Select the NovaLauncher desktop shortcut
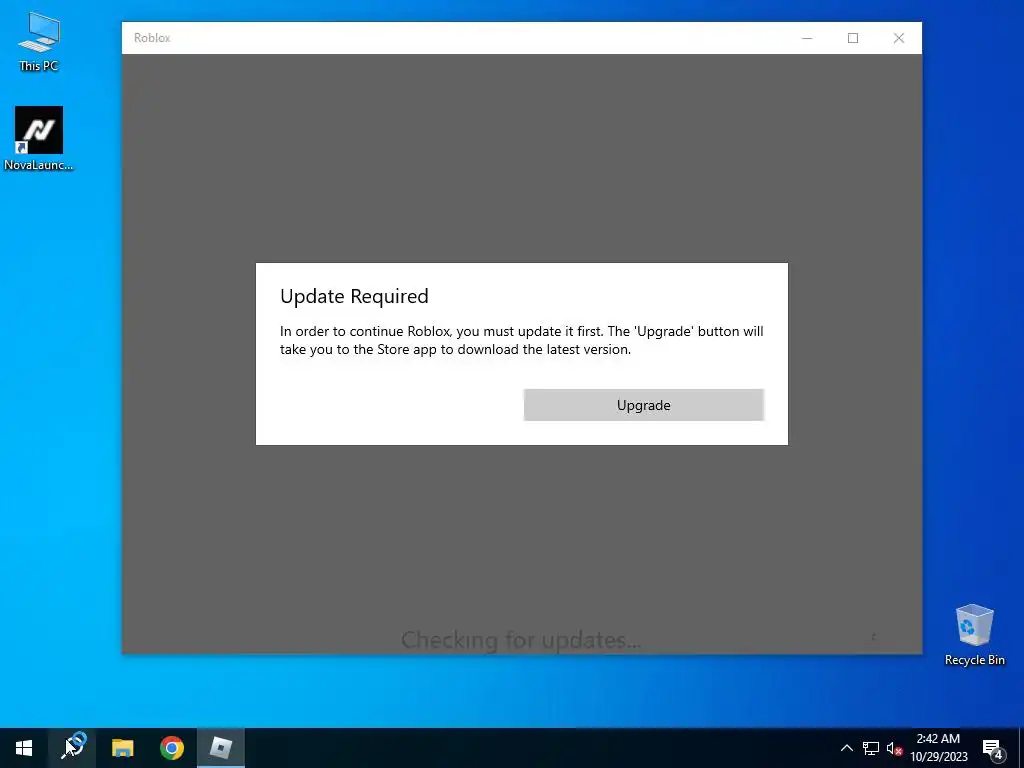 39,138
